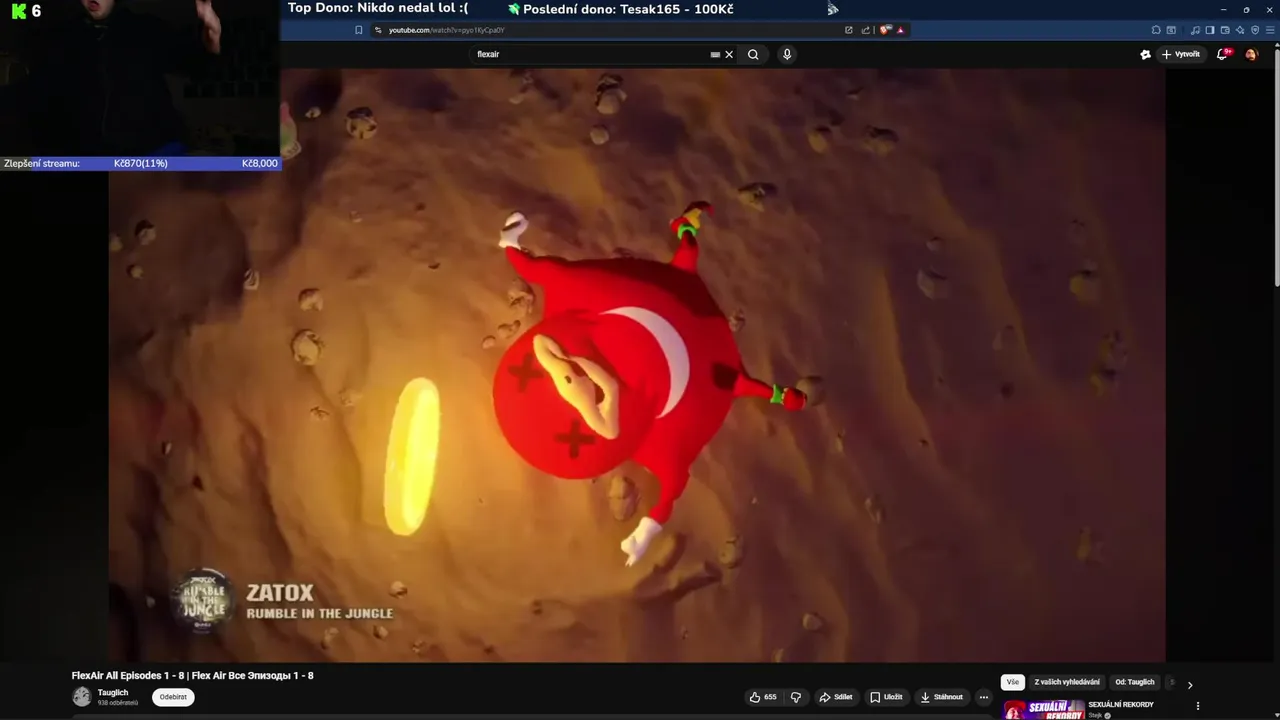Viewport: 1280px width, 720px height.
Task: Open the SEXUÁLNÍ REKORDY video title link
Action: (1121, 705)
